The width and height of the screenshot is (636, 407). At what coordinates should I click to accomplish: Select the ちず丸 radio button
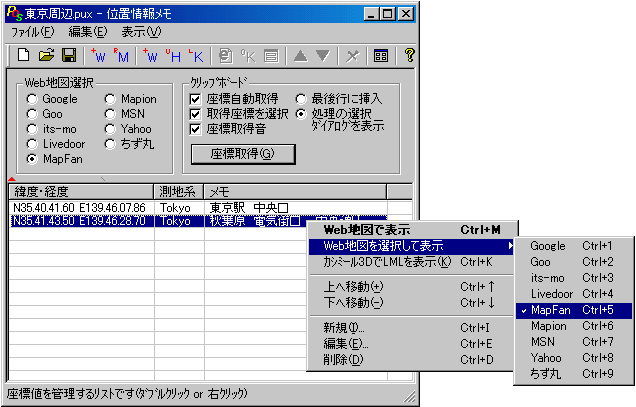110,144
